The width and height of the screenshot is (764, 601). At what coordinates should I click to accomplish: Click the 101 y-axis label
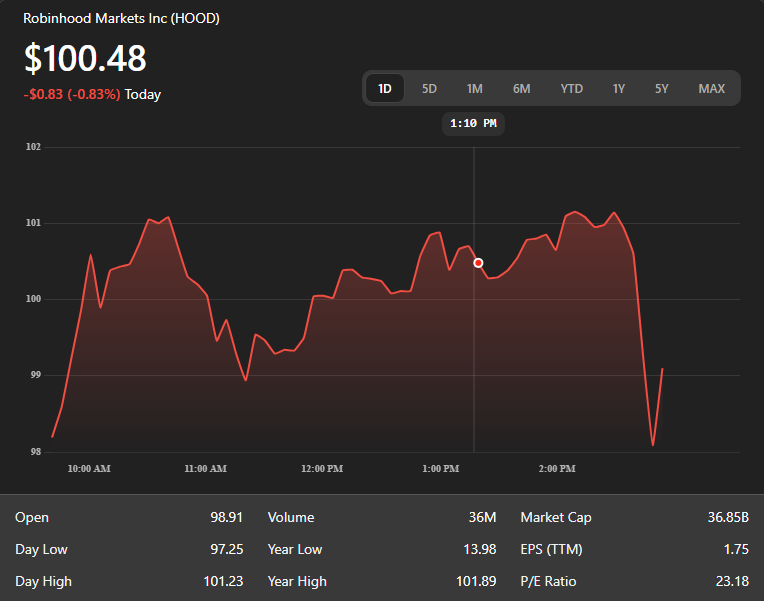(33, 223)
